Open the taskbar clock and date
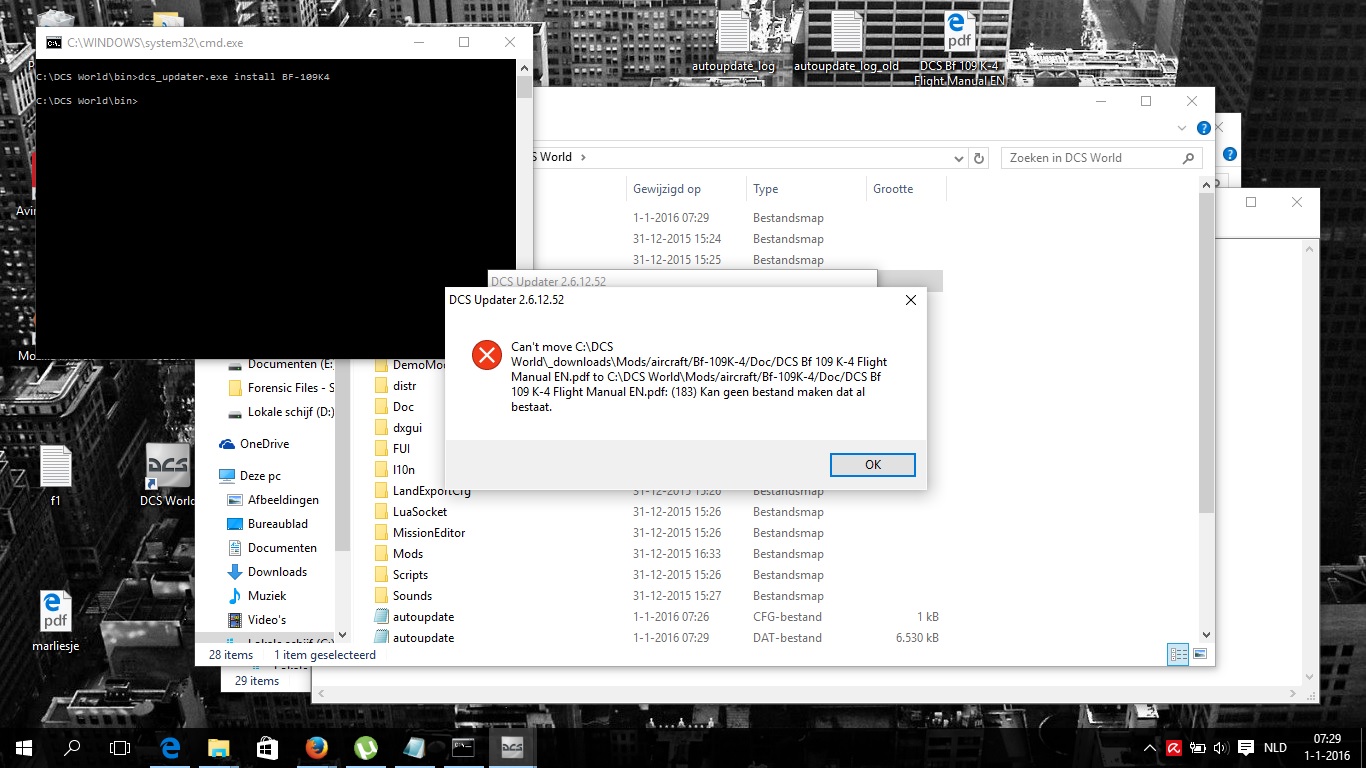1366x768 pixels. point(1329,747)
